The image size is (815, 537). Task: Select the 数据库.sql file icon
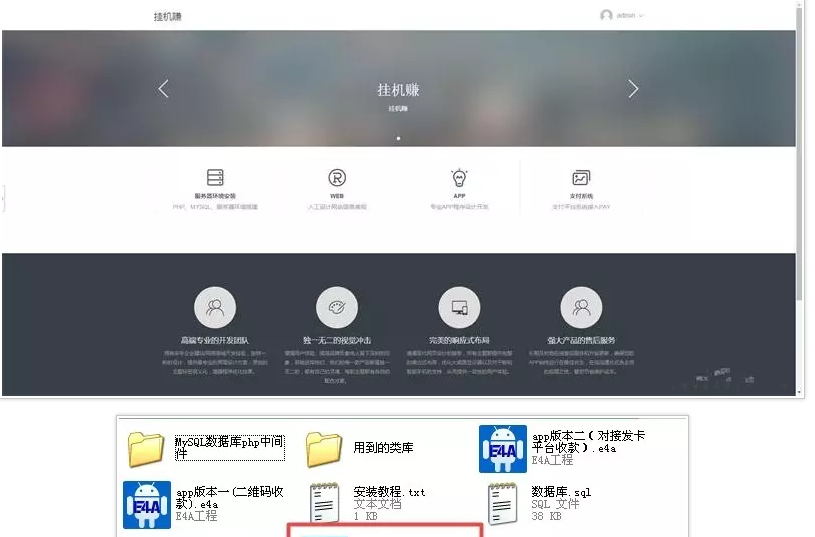[x=503, y=503]
